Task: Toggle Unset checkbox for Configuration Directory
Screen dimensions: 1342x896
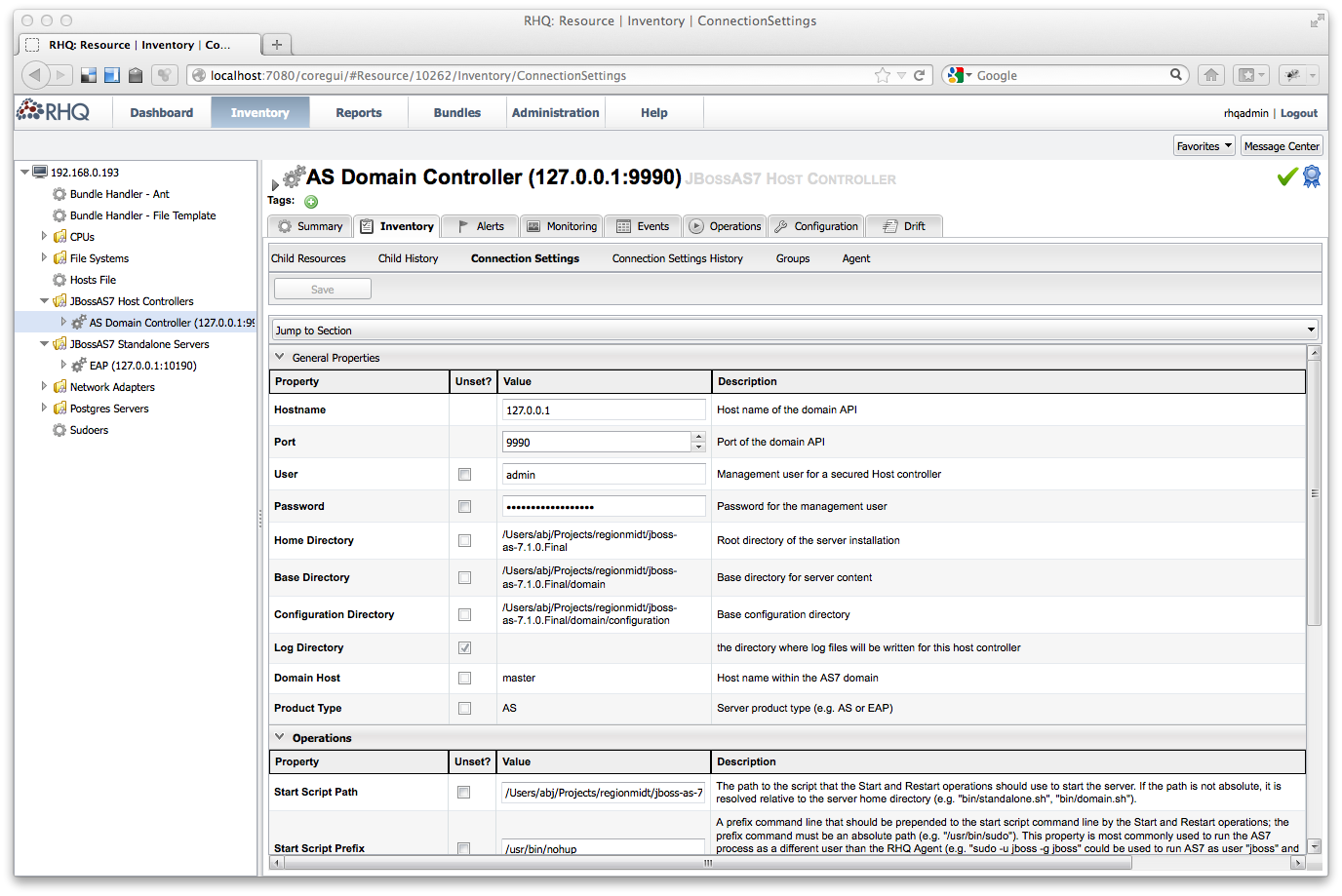Action: click(x=465, y=615)
